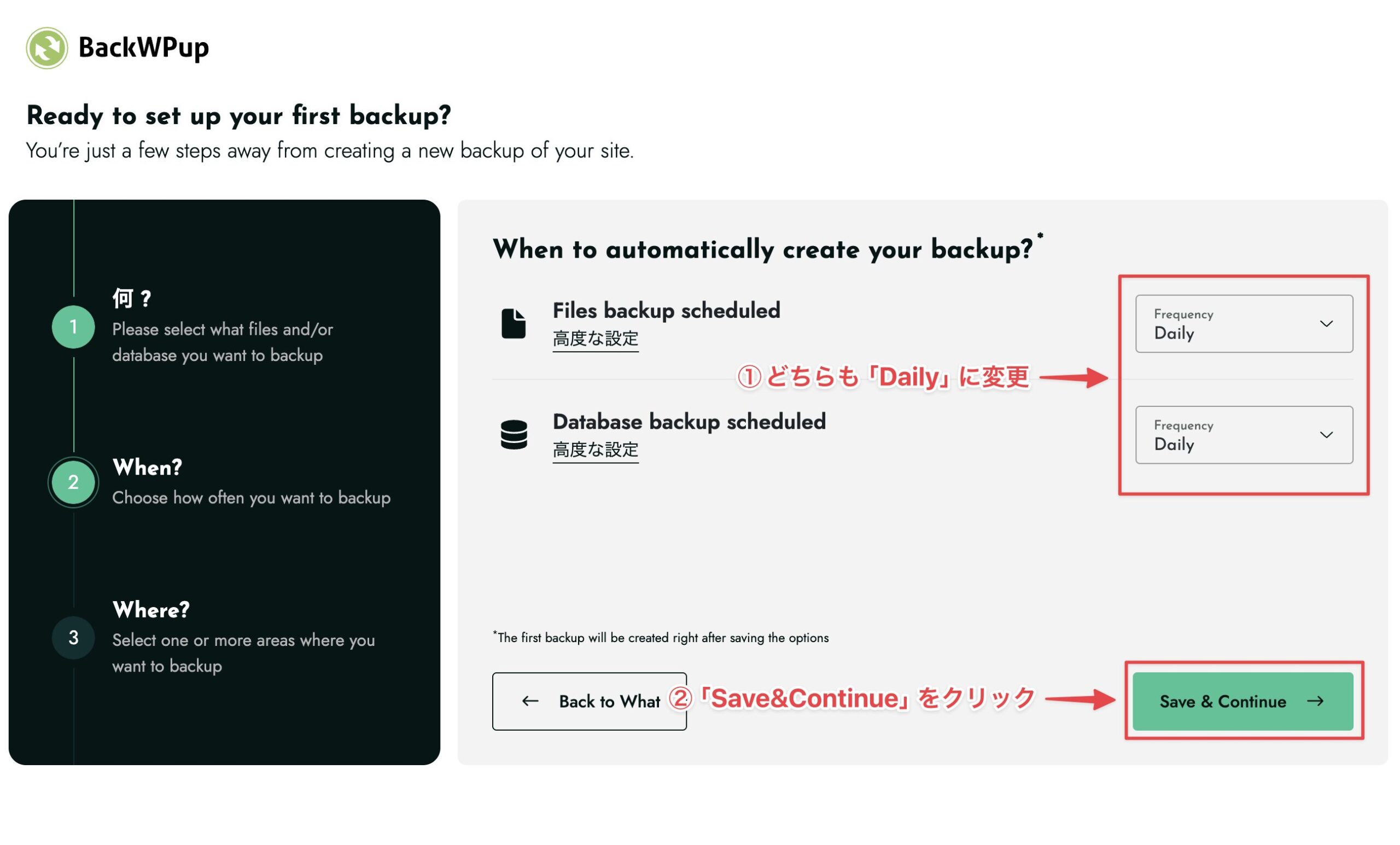Select the Where? step heading
This screenshot has height=845, width=1400.
pyautogui.click(x=151, y=610)
